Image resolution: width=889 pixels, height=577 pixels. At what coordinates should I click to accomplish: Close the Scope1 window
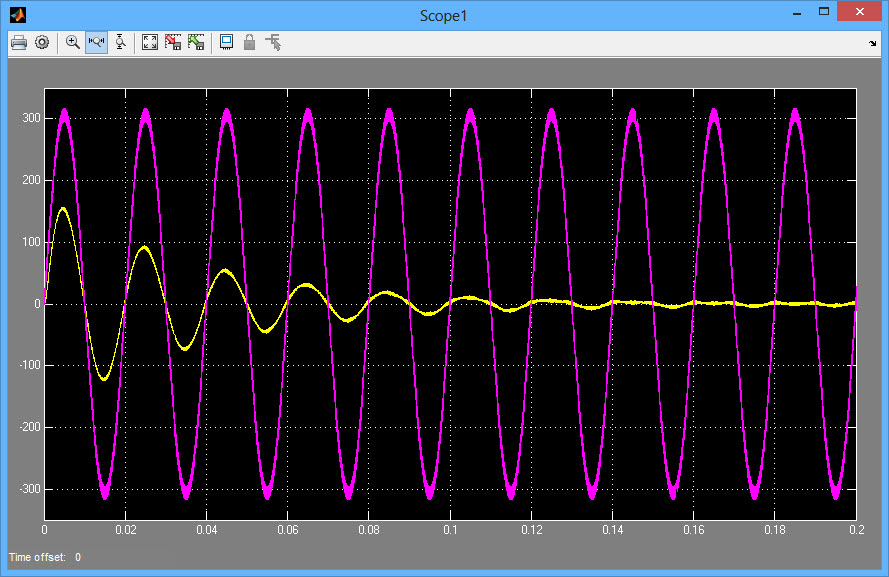coord(860,12)
